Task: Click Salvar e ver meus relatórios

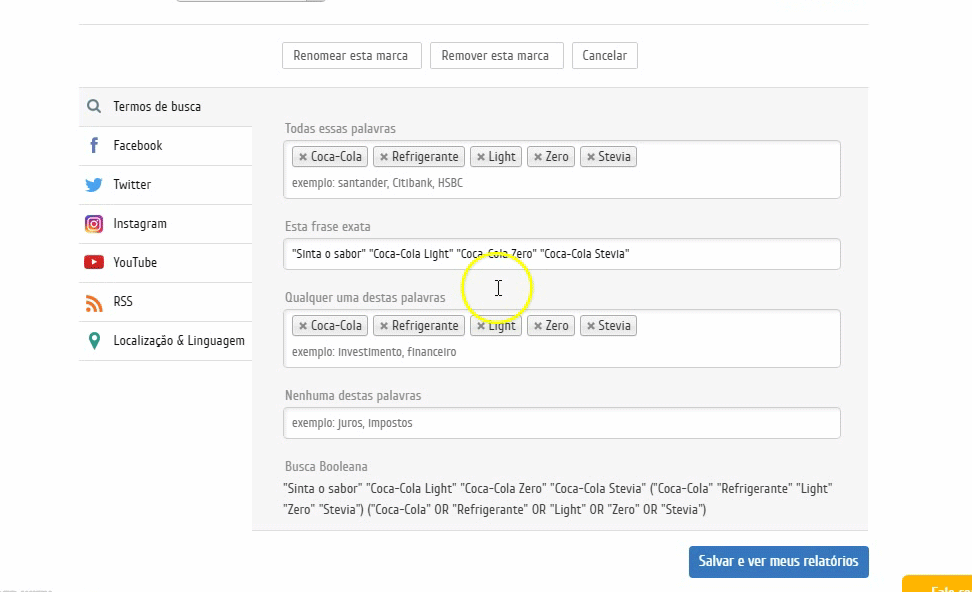Action: point(778,562)
